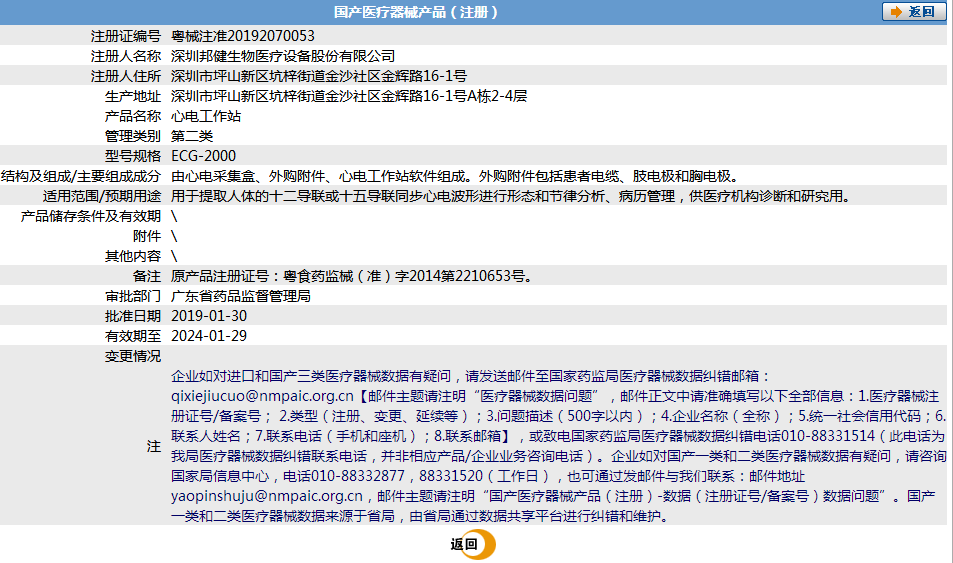Click the bottom 返回 button with orange circle
953x563 pixels.
pos(473,544)
